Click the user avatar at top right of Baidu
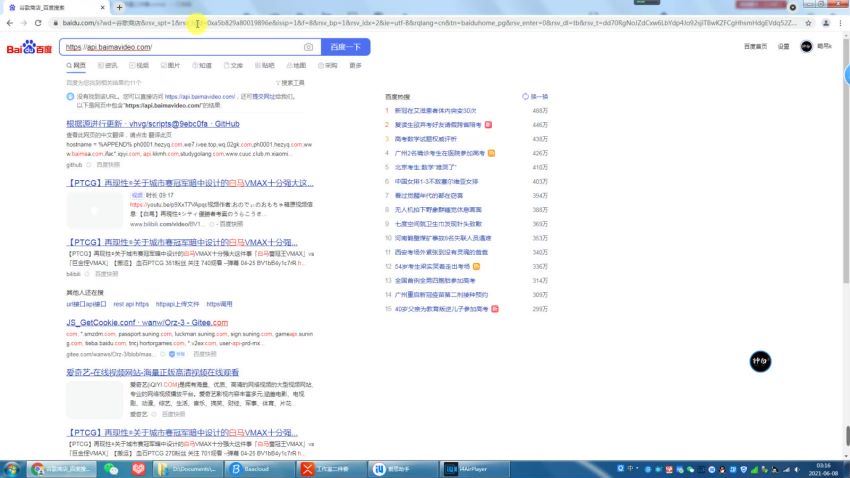Image resolution: width=850 pixels, height=478 pixels. [x=806, y=47]
